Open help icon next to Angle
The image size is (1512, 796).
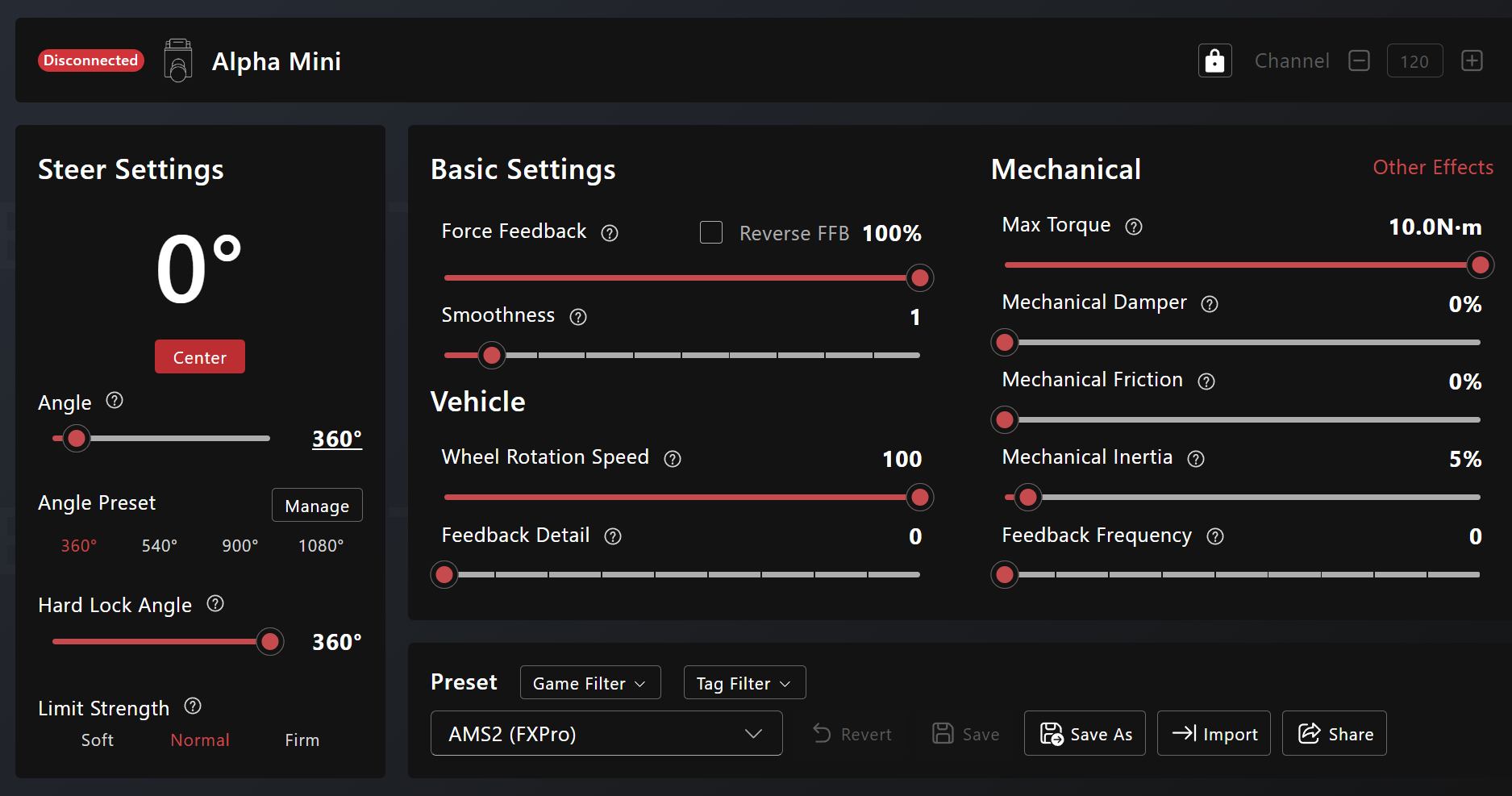click(x=115, y=400)
